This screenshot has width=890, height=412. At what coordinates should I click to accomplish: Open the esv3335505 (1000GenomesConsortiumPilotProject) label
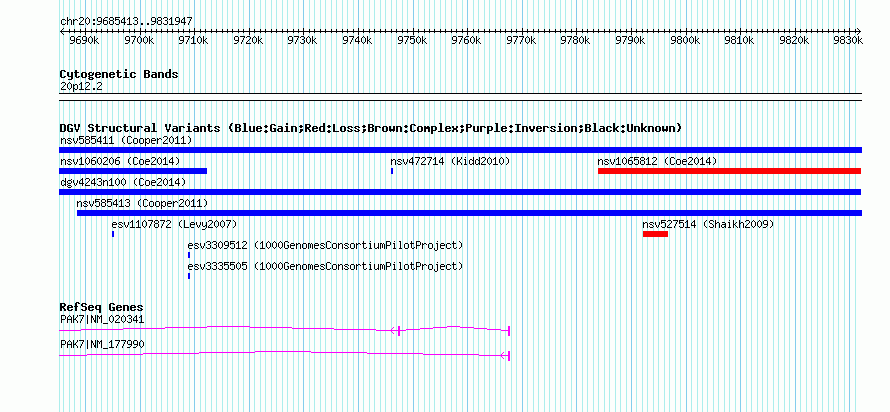point(326,266)
